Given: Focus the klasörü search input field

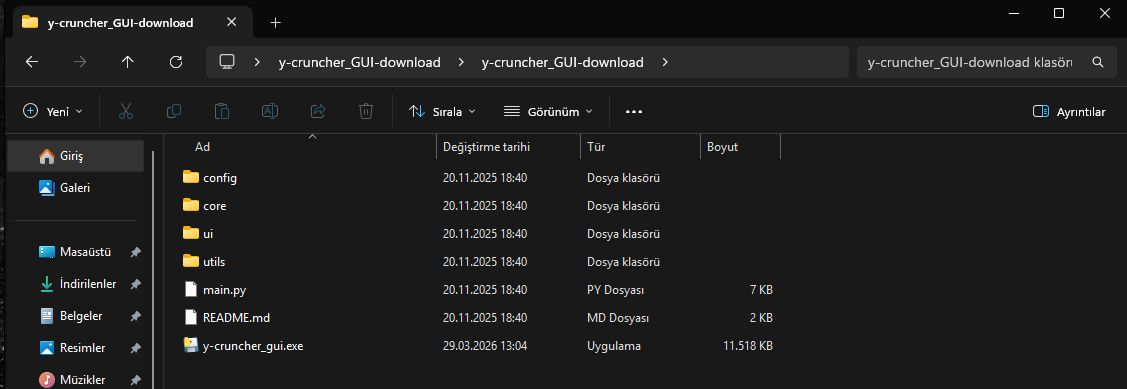Looking at the screenshot, I should 970,63.
